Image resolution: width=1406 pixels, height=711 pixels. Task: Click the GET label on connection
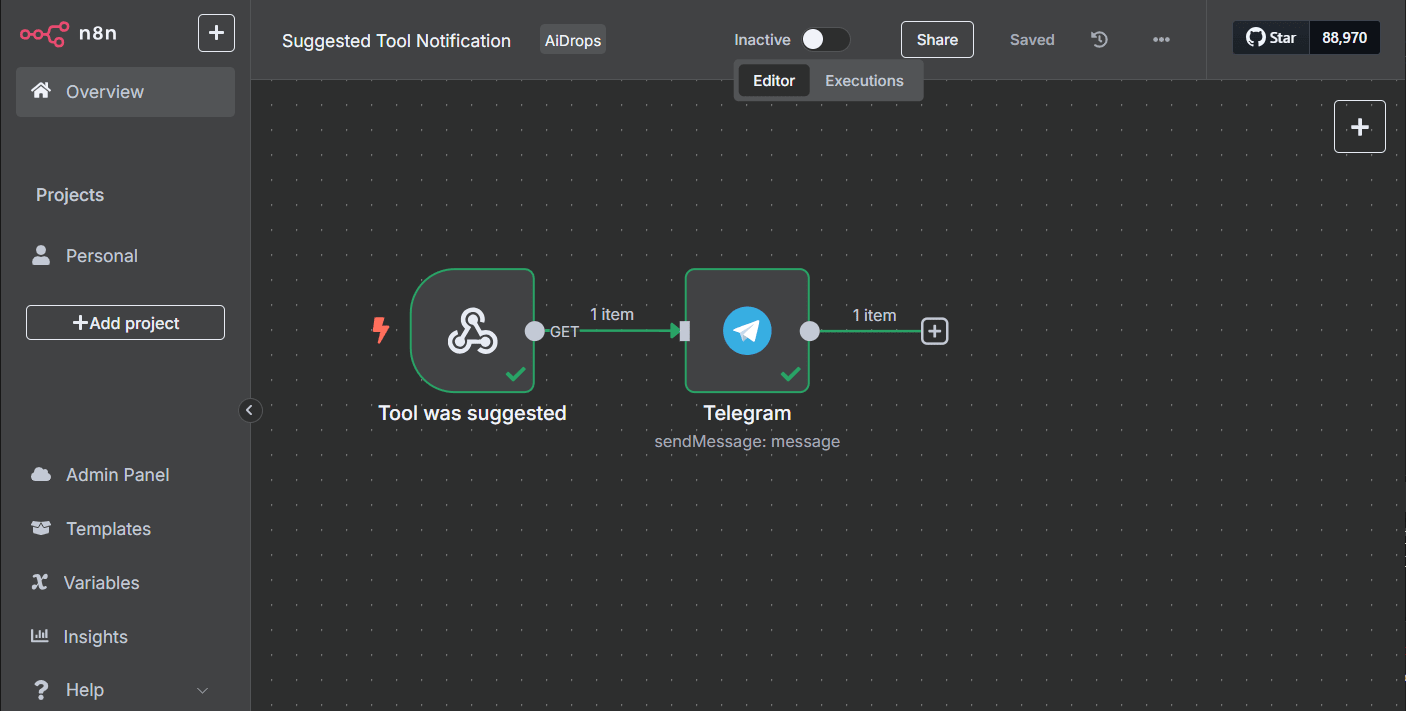pyautogui.click(x=564, y=332)
